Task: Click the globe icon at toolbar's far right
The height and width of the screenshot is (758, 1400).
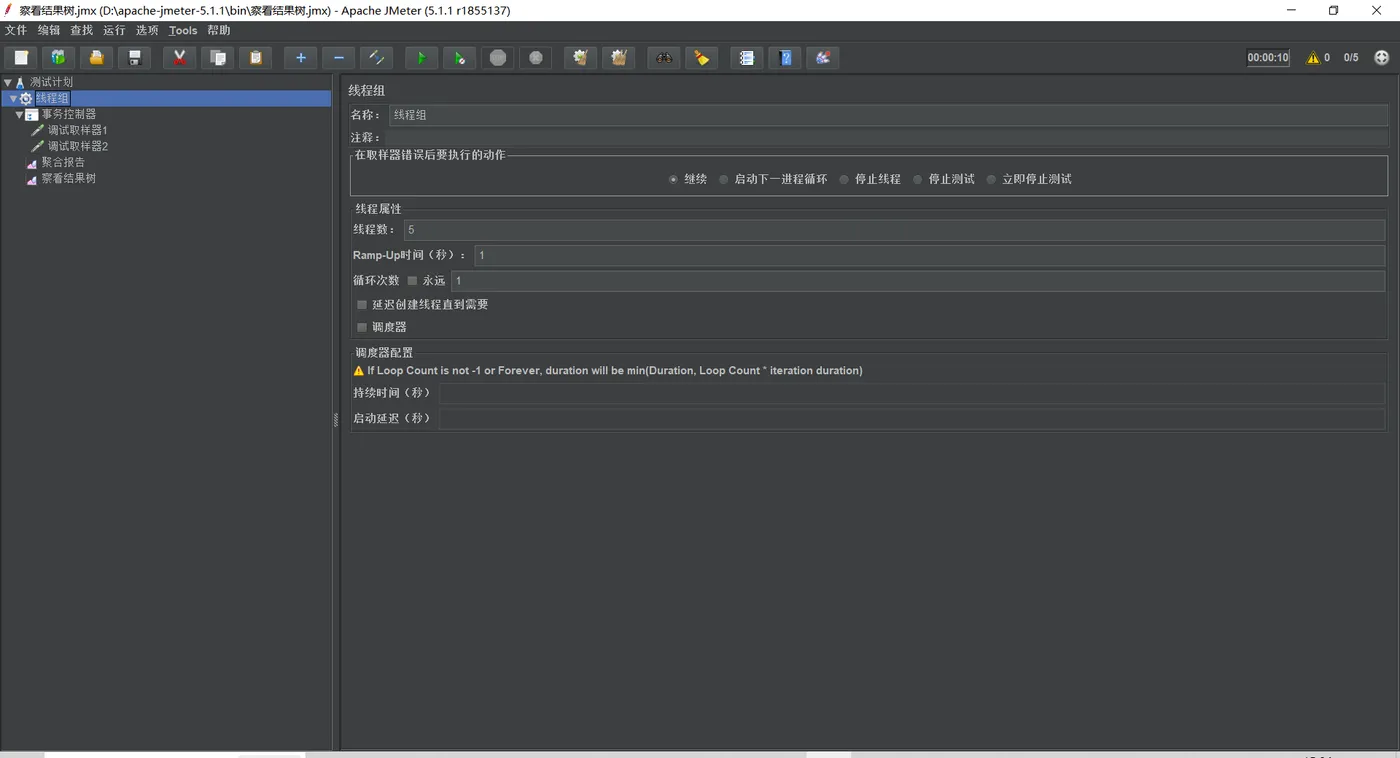Action: point(1382,58)
